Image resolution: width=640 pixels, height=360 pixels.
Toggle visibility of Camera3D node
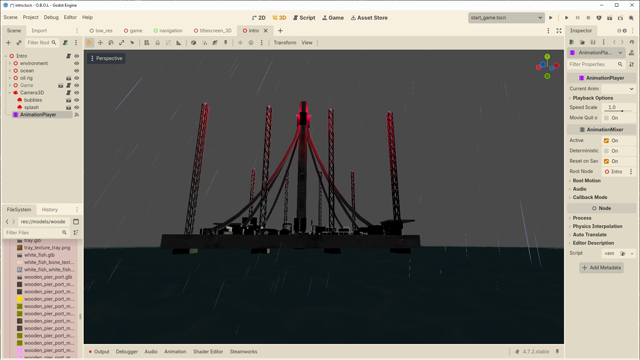pyautogui.click(x=76, y=93)
